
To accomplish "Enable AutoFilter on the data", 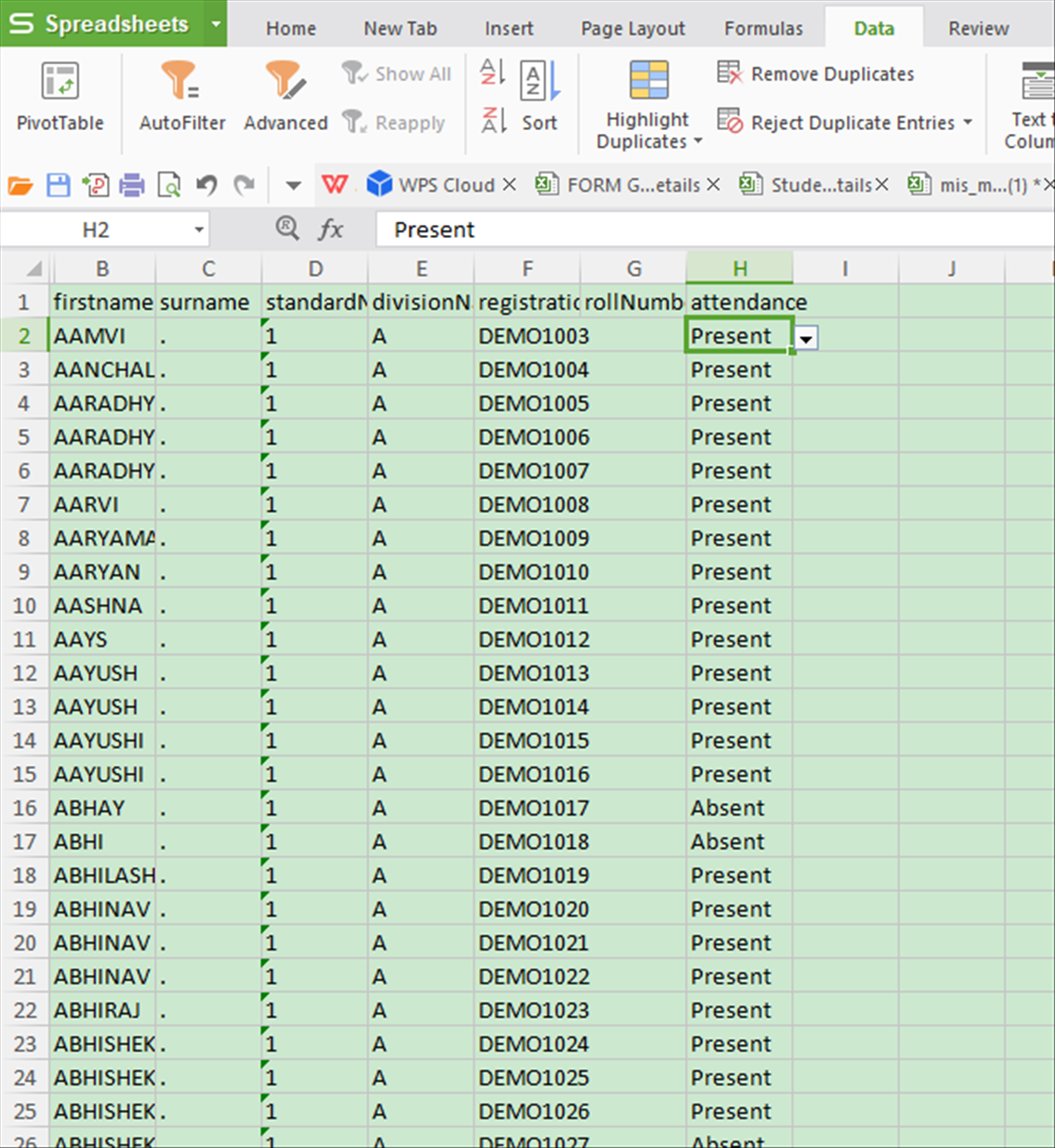I will [182, 97].
